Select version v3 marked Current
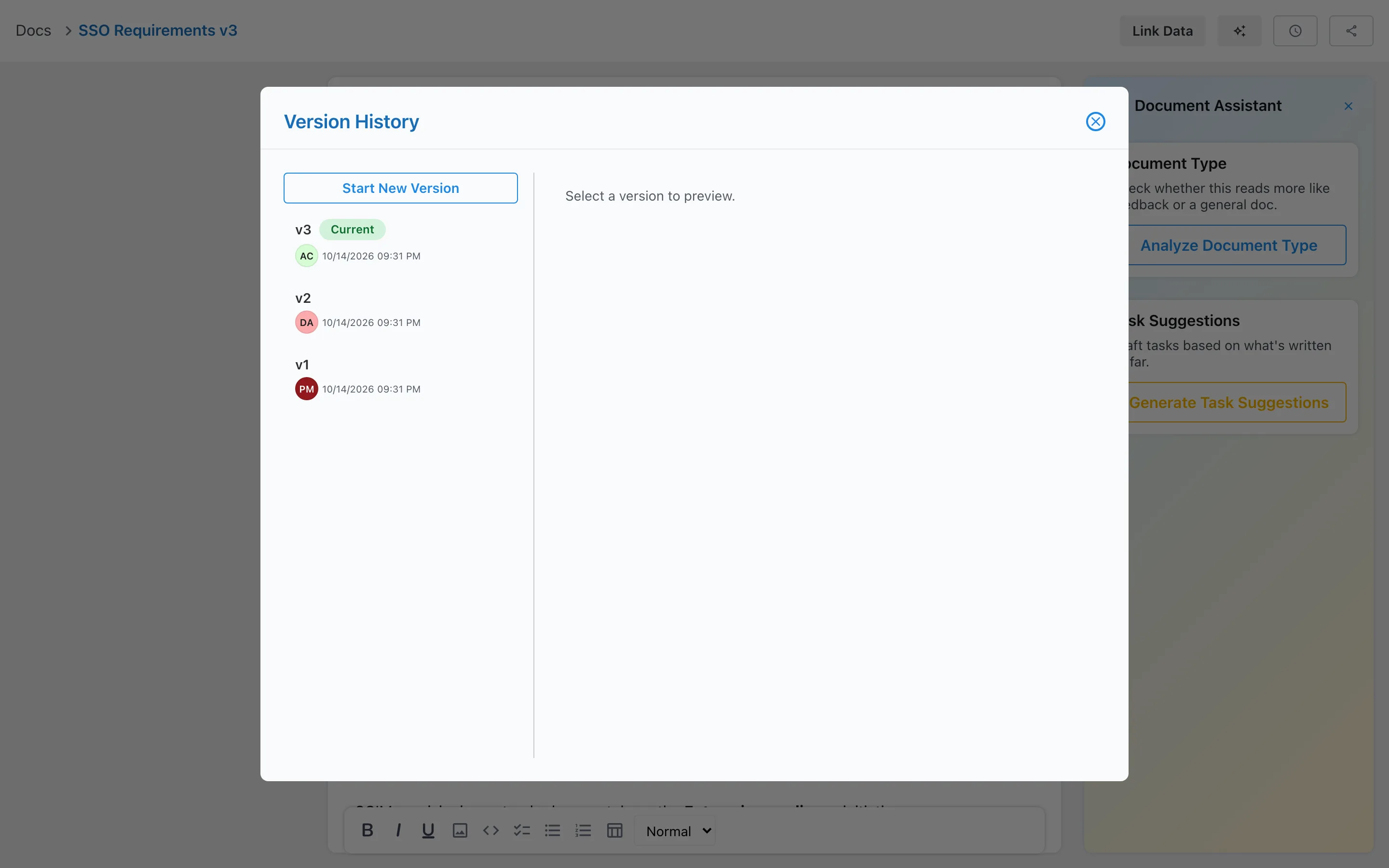The width and height of the screenshot is (1389, 868). (401, 243)
